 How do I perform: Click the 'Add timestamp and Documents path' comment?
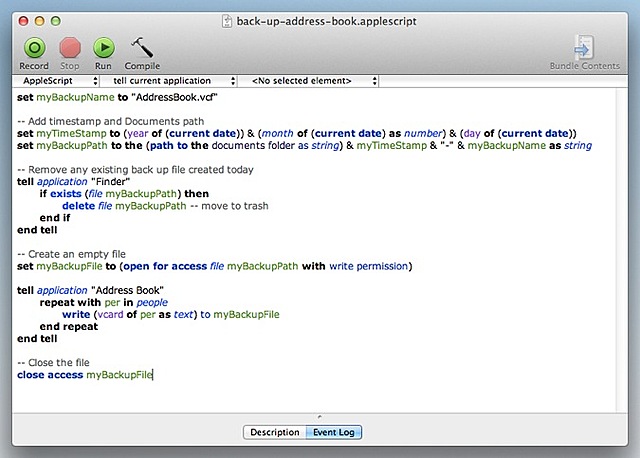pyautogui.click(x=111, y=121)
